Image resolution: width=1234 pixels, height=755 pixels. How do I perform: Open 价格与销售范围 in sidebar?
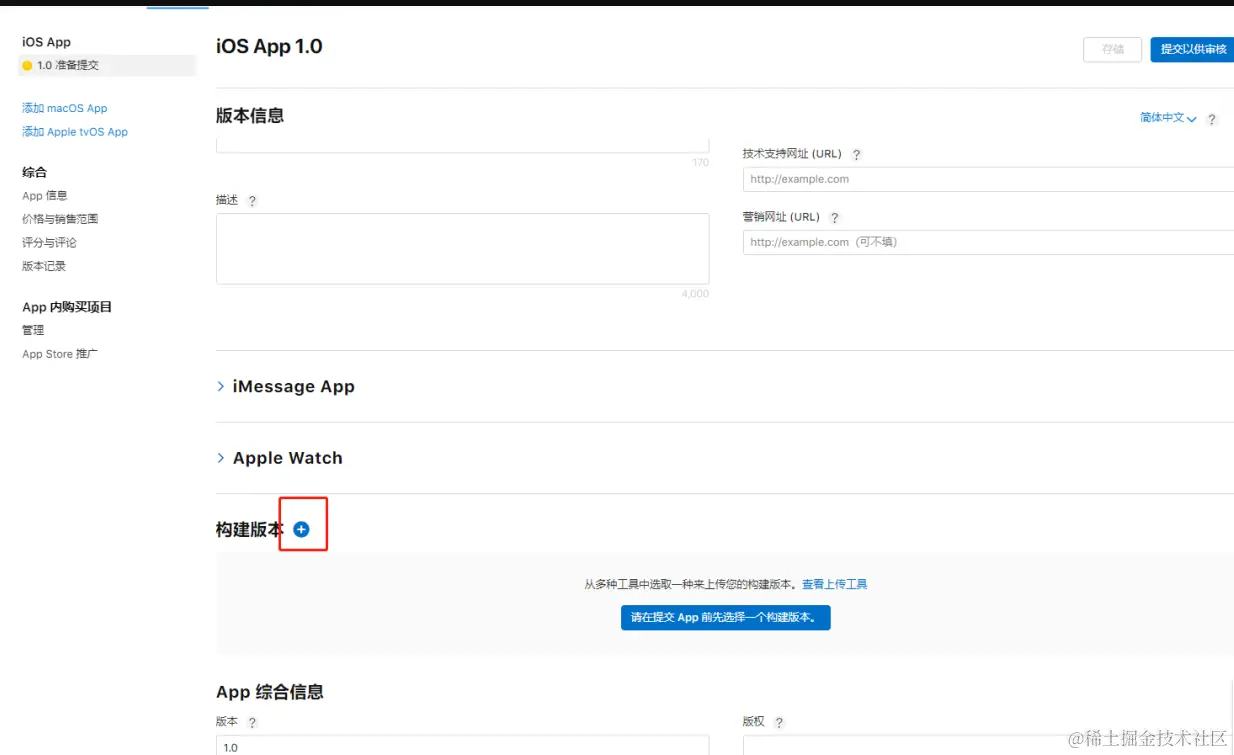[60, 219]
